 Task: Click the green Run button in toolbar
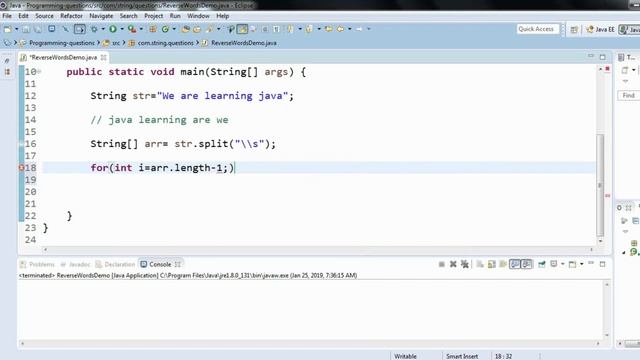pos(113,29)
